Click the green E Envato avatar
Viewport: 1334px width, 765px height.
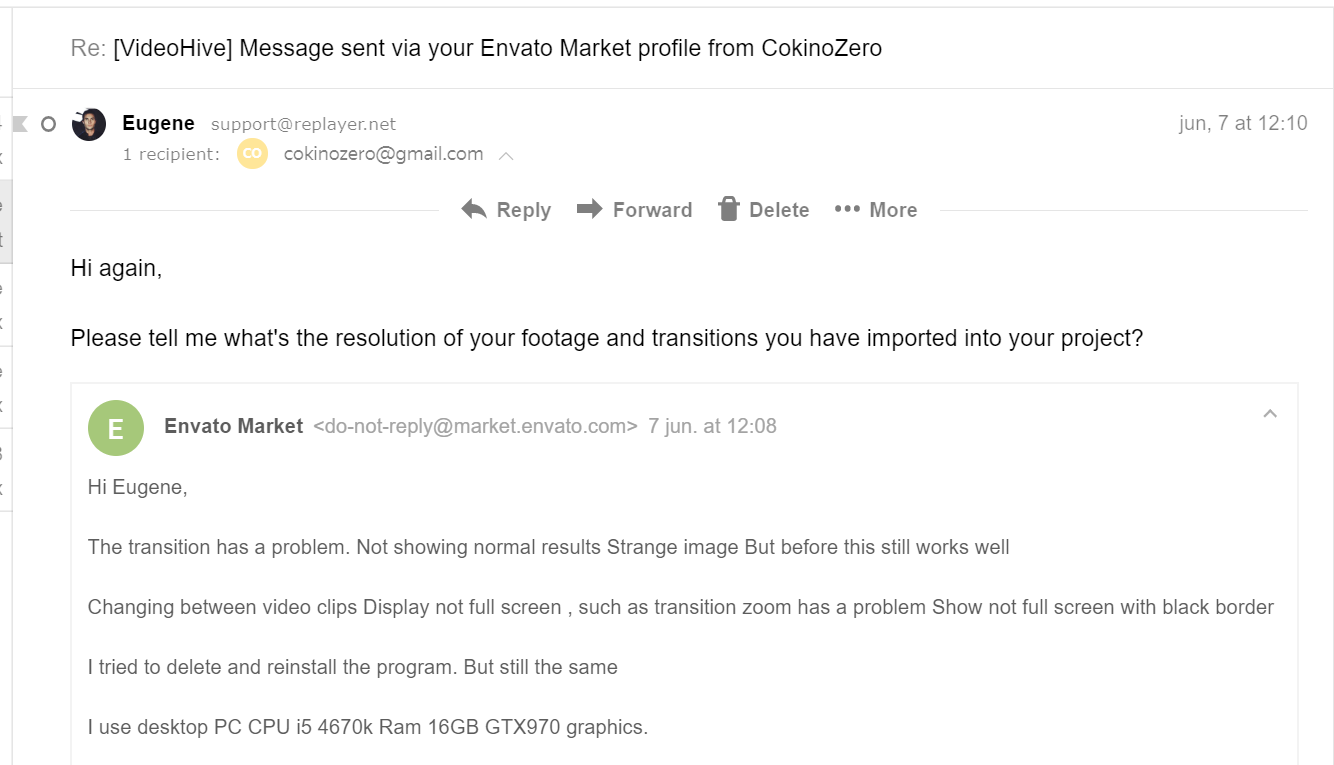coord(115,428)
